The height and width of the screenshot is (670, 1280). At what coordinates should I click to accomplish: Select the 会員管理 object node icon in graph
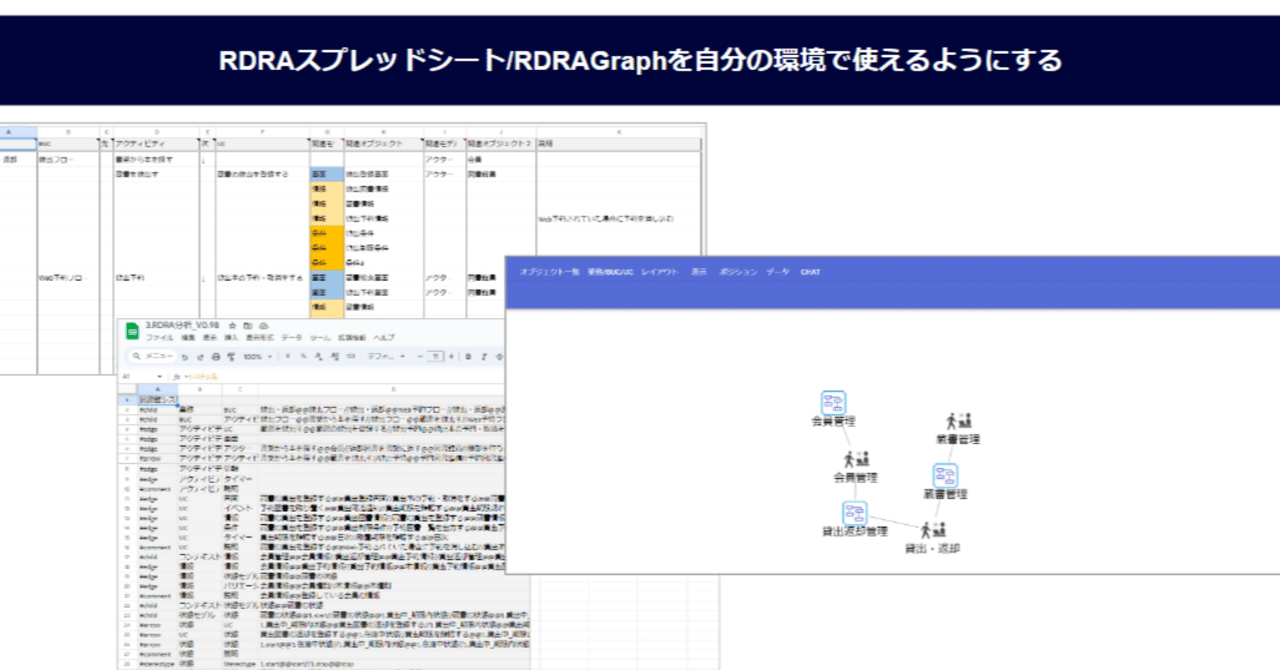coord(833,401)
